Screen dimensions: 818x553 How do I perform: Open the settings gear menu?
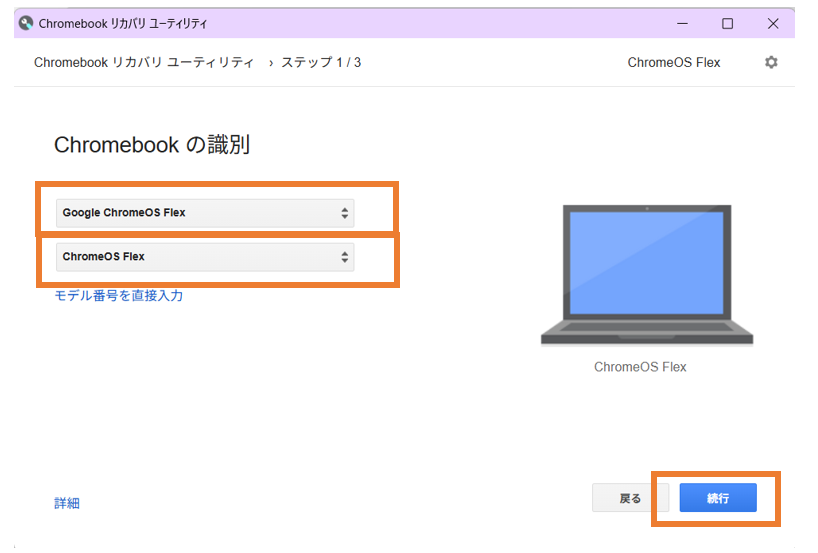tap(771, 62)
